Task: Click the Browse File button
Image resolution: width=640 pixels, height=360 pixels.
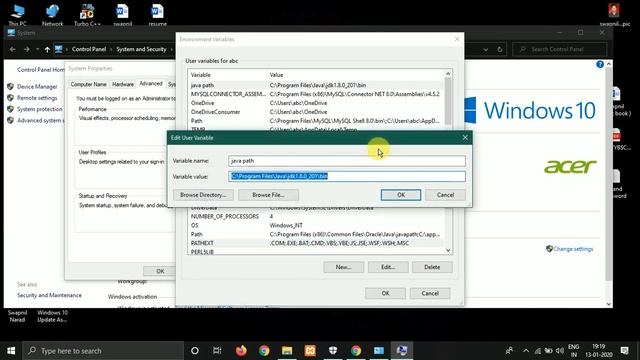Action: pyautogui.click(x=268, y=195)
